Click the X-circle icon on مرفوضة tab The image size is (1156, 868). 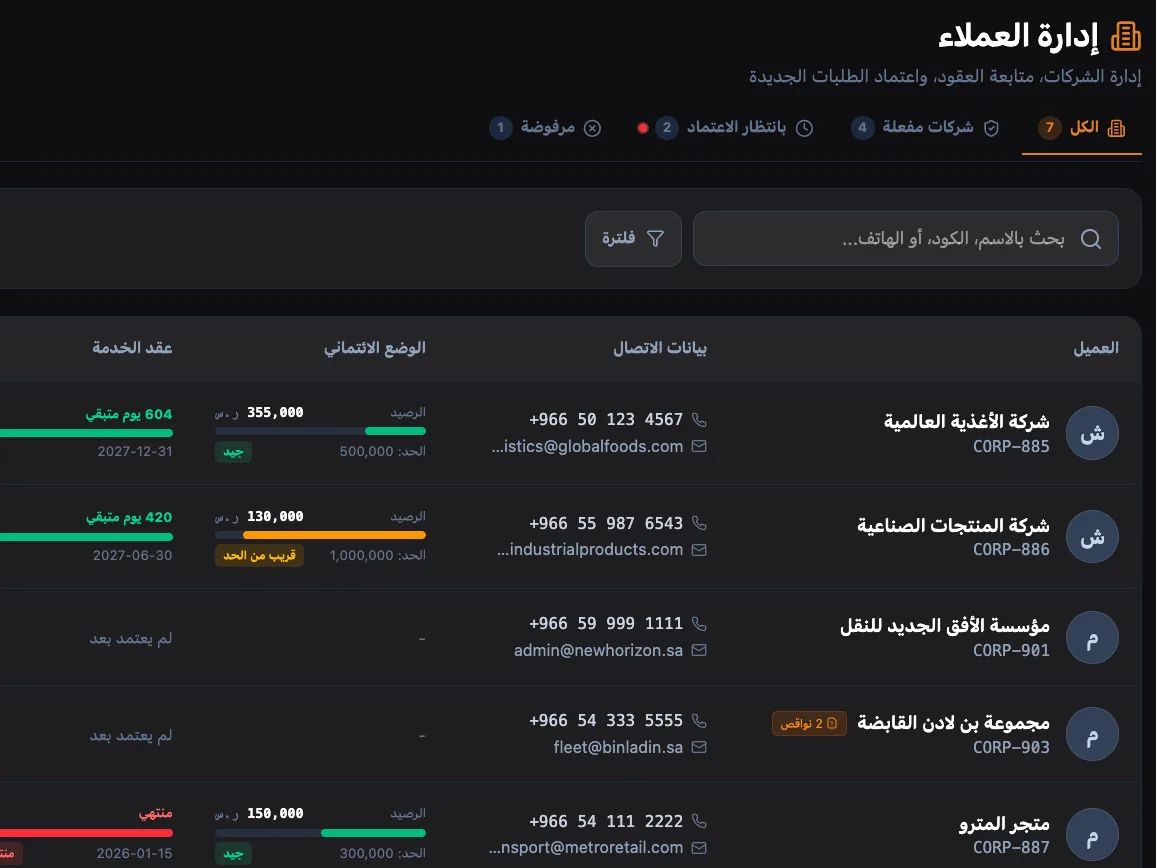pyautogui.click(x=592, y=128)
